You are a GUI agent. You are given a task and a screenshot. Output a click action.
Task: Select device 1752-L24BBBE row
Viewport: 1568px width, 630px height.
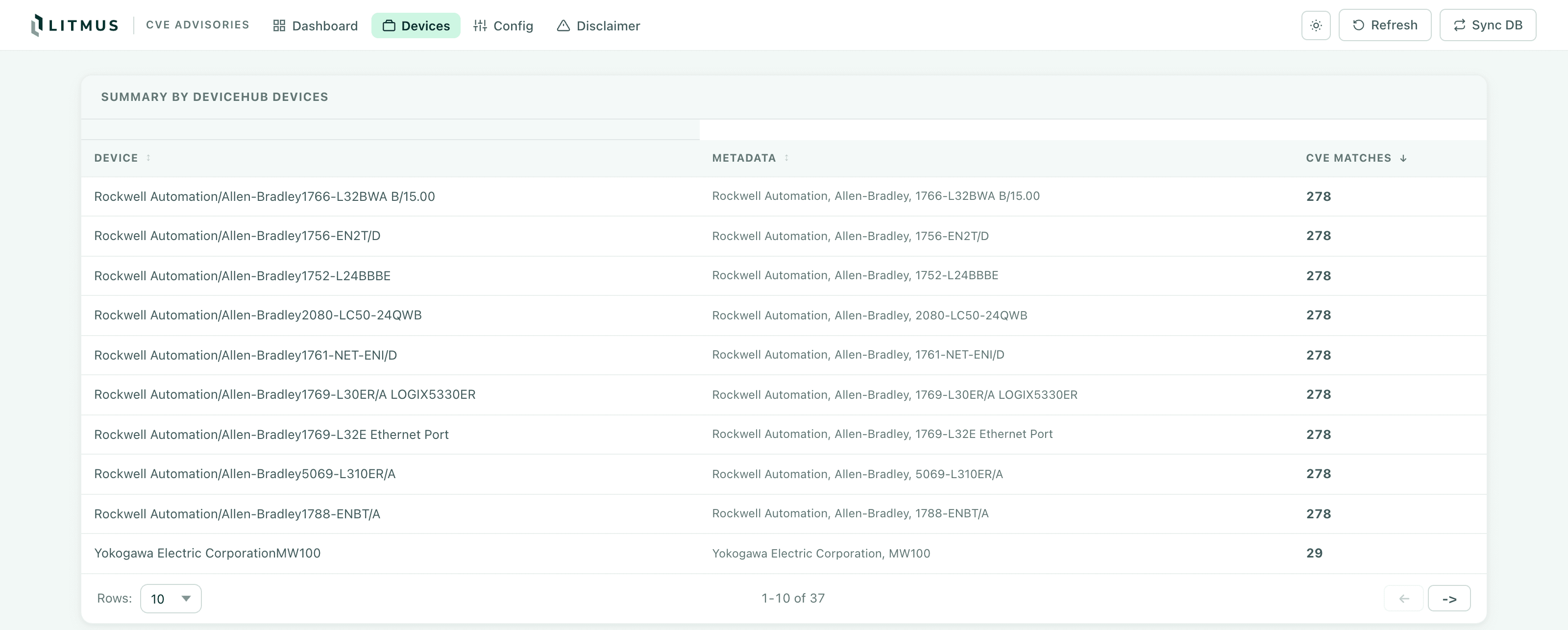point(784,276)
